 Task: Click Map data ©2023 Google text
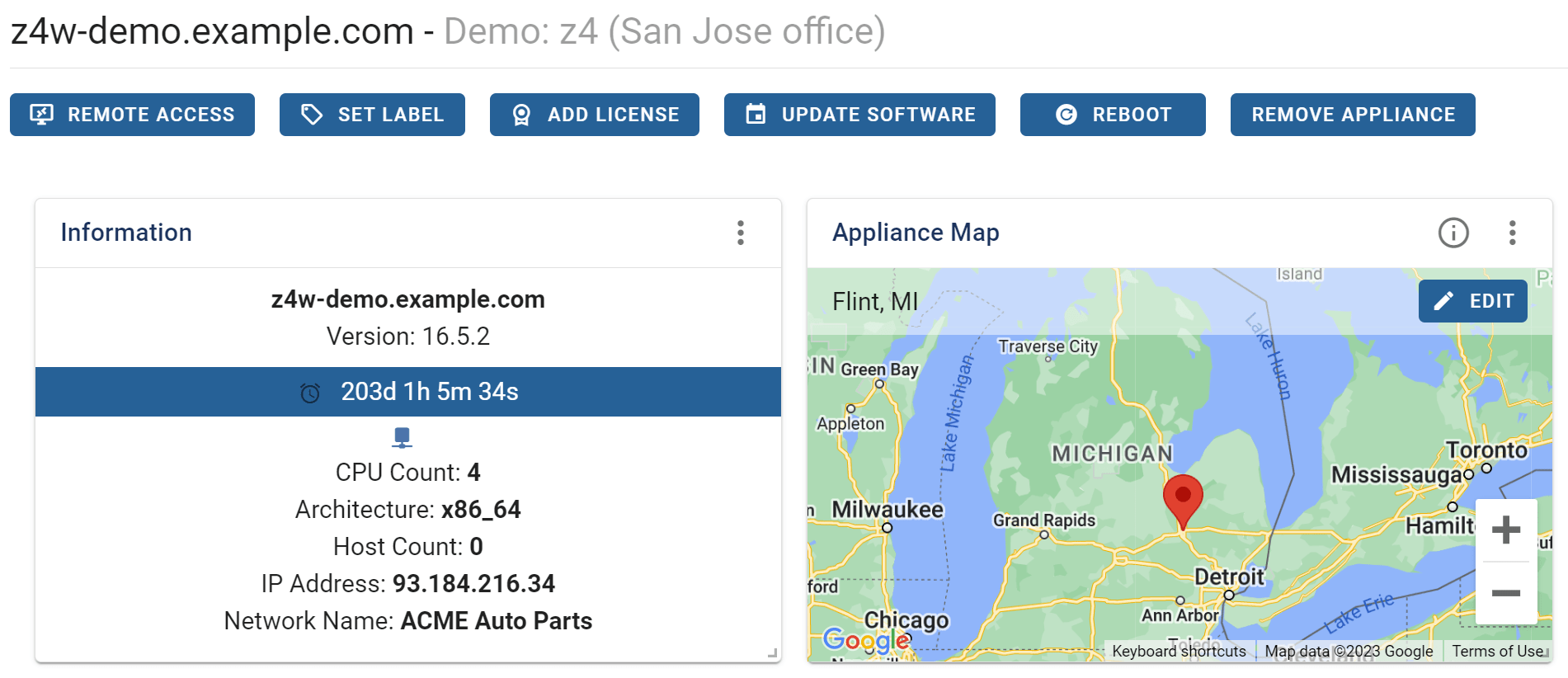(x=1349, y=651)
